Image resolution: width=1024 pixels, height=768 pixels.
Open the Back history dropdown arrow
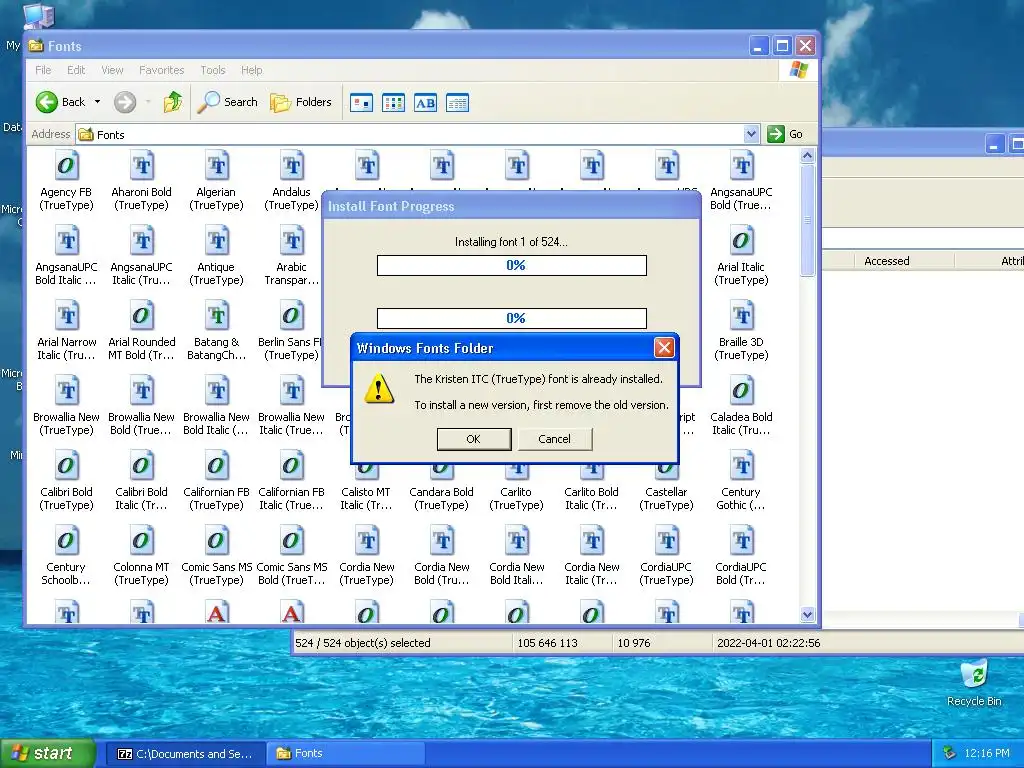click(97, 102)
